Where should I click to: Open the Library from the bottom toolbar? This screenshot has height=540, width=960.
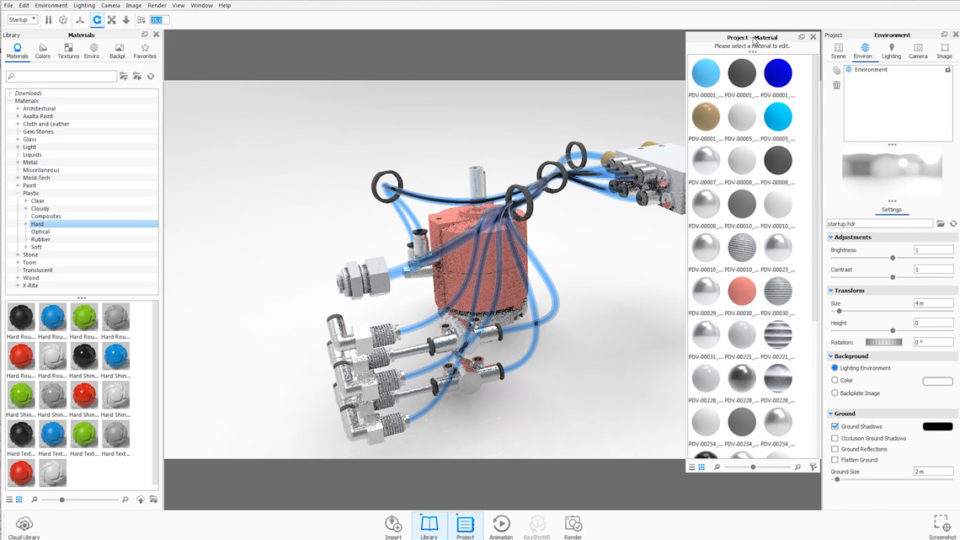(x=428, y=525)
